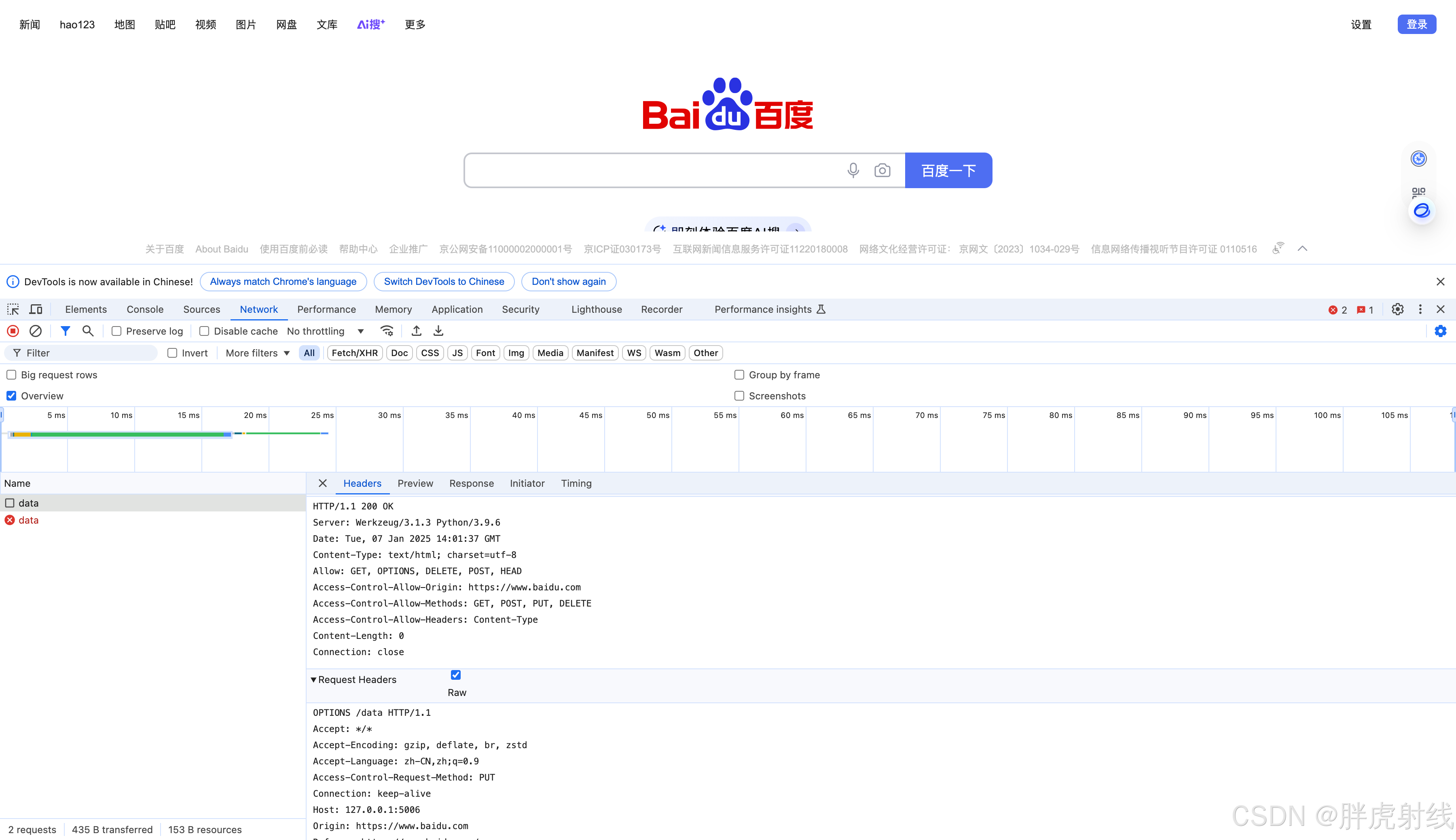
Task: Open the 更多 menu in top nav
Action: 415,24
